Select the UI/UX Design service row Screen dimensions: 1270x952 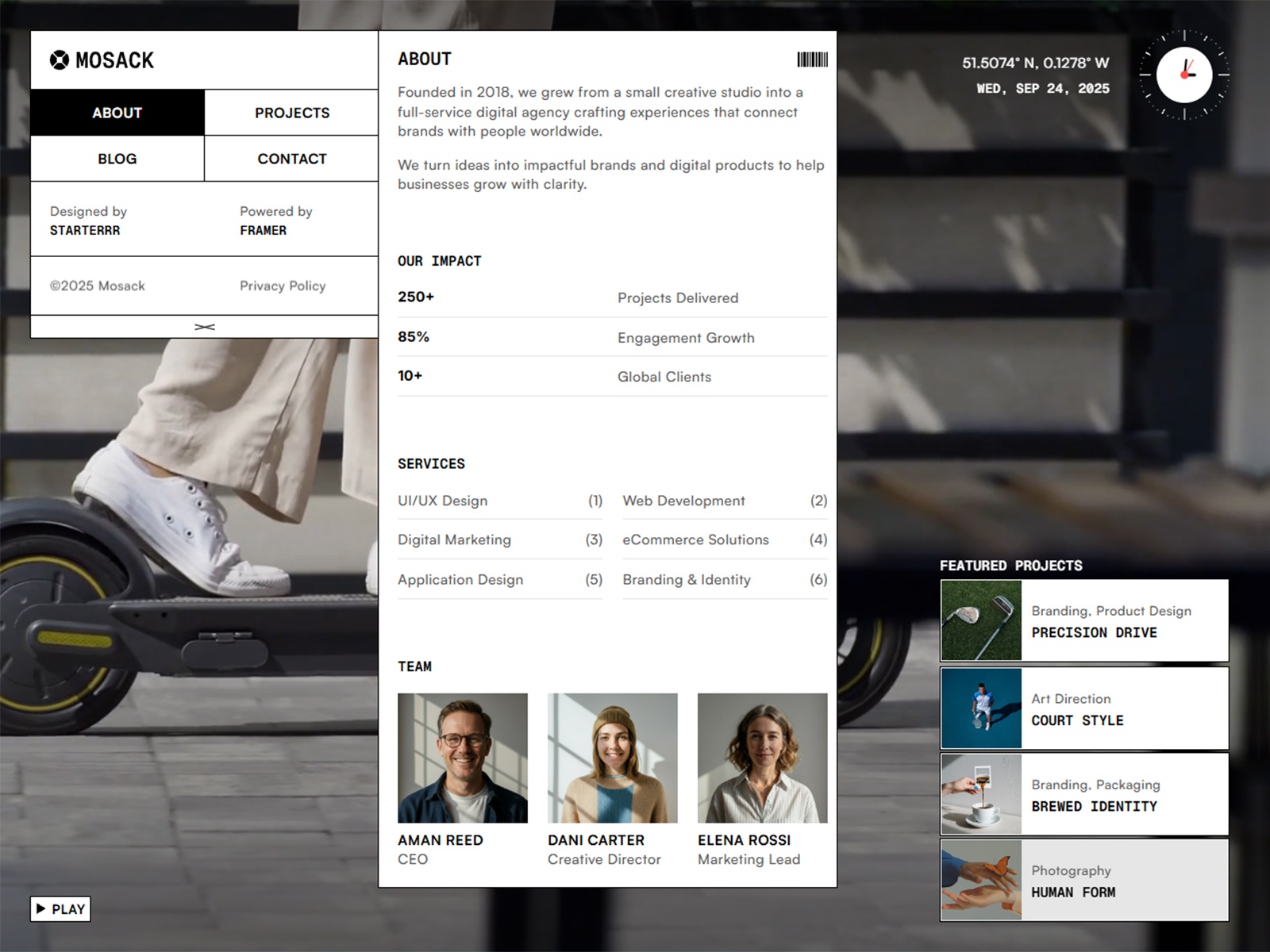(500, 501)
